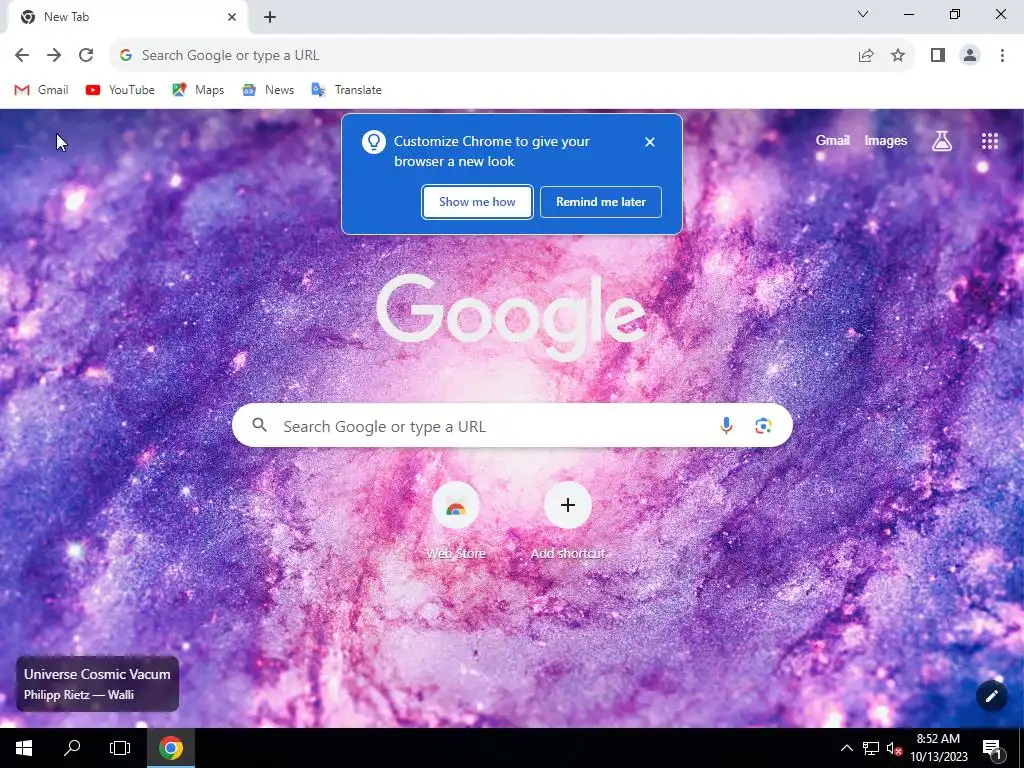Search by image with Google Lens
Viewport: 1024px width, 768px height.
(x=763, y=426)
